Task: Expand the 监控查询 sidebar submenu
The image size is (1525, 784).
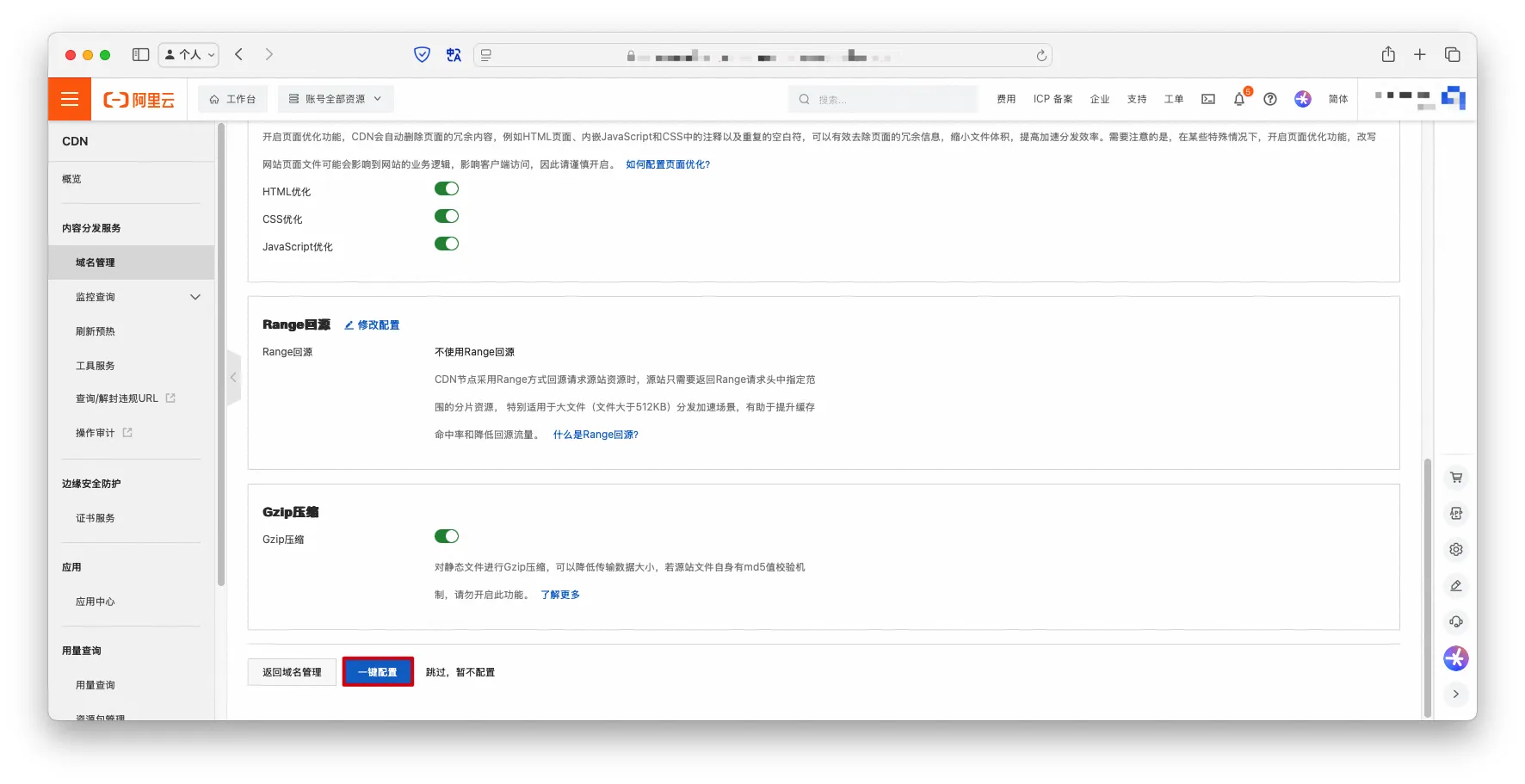Action: pos(194,297)
